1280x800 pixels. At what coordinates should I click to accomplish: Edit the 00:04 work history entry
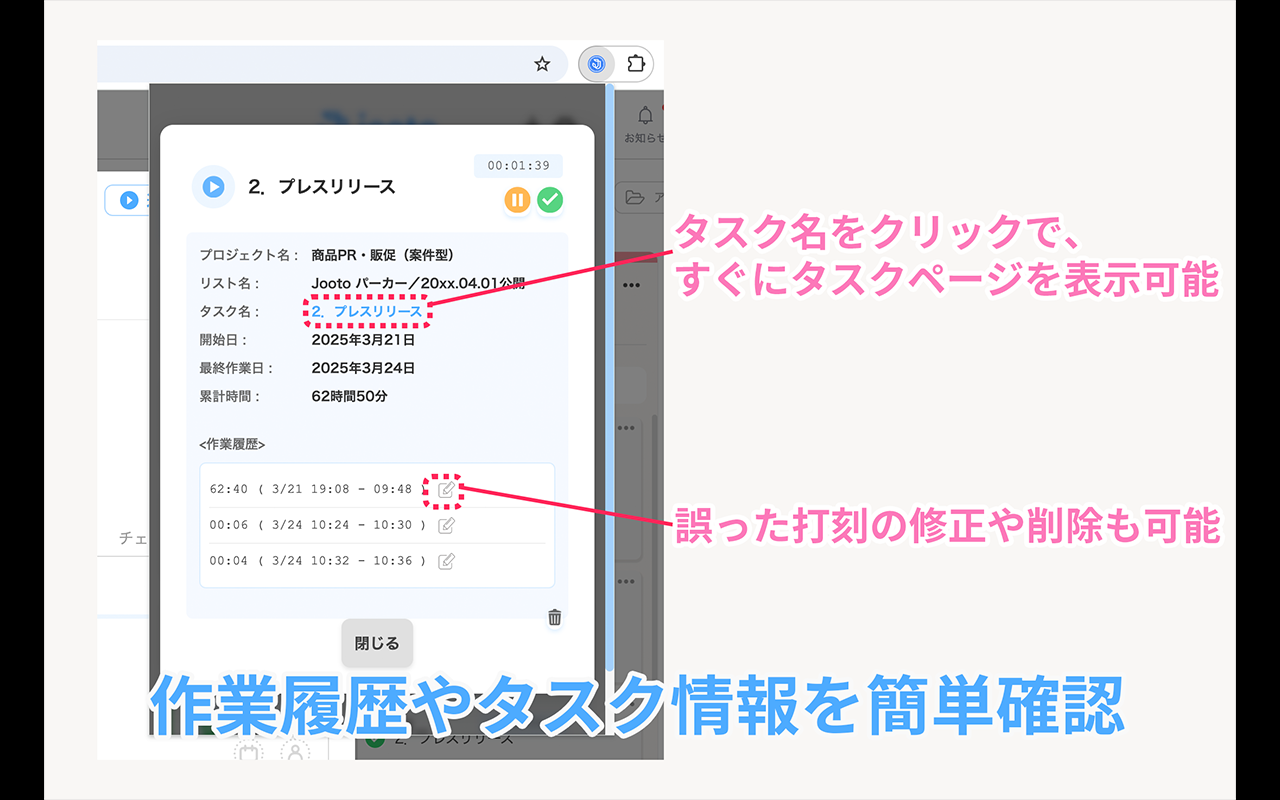(447, 561)
